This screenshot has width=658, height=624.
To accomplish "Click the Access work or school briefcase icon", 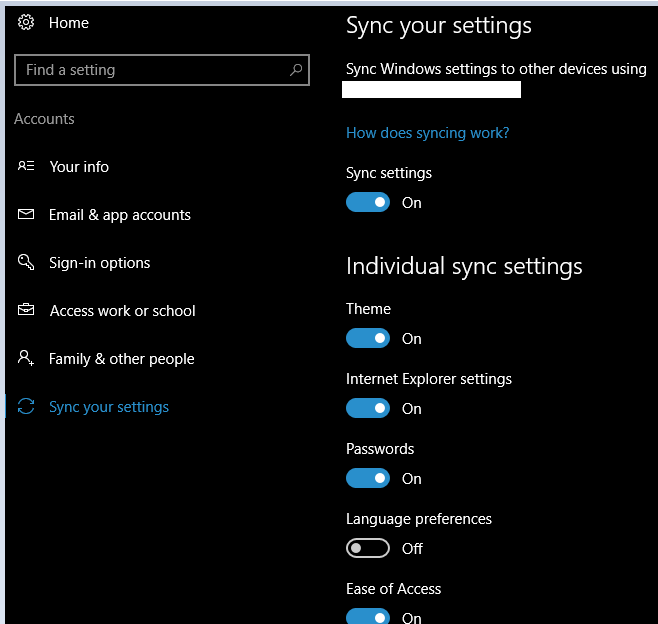I will pos(26,311).
